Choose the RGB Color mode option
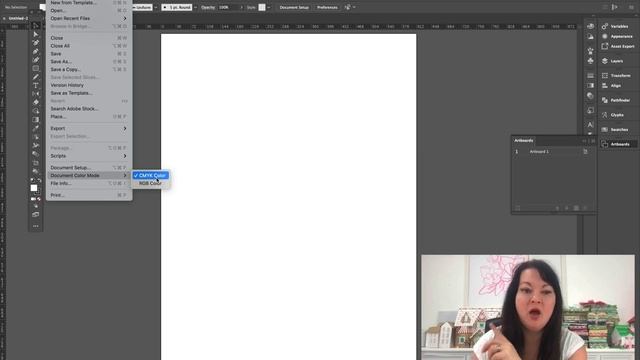The height and width of the screenshot is (360, 640). click(x=151, y=183)
